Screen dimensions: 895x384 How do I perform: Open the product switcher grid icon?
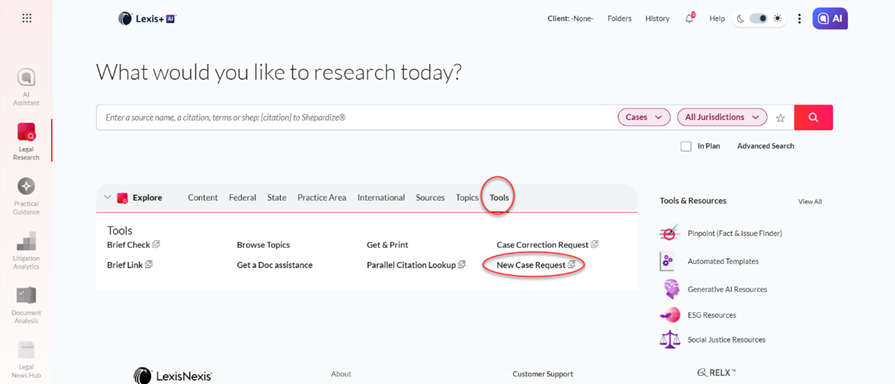point(27,18)
